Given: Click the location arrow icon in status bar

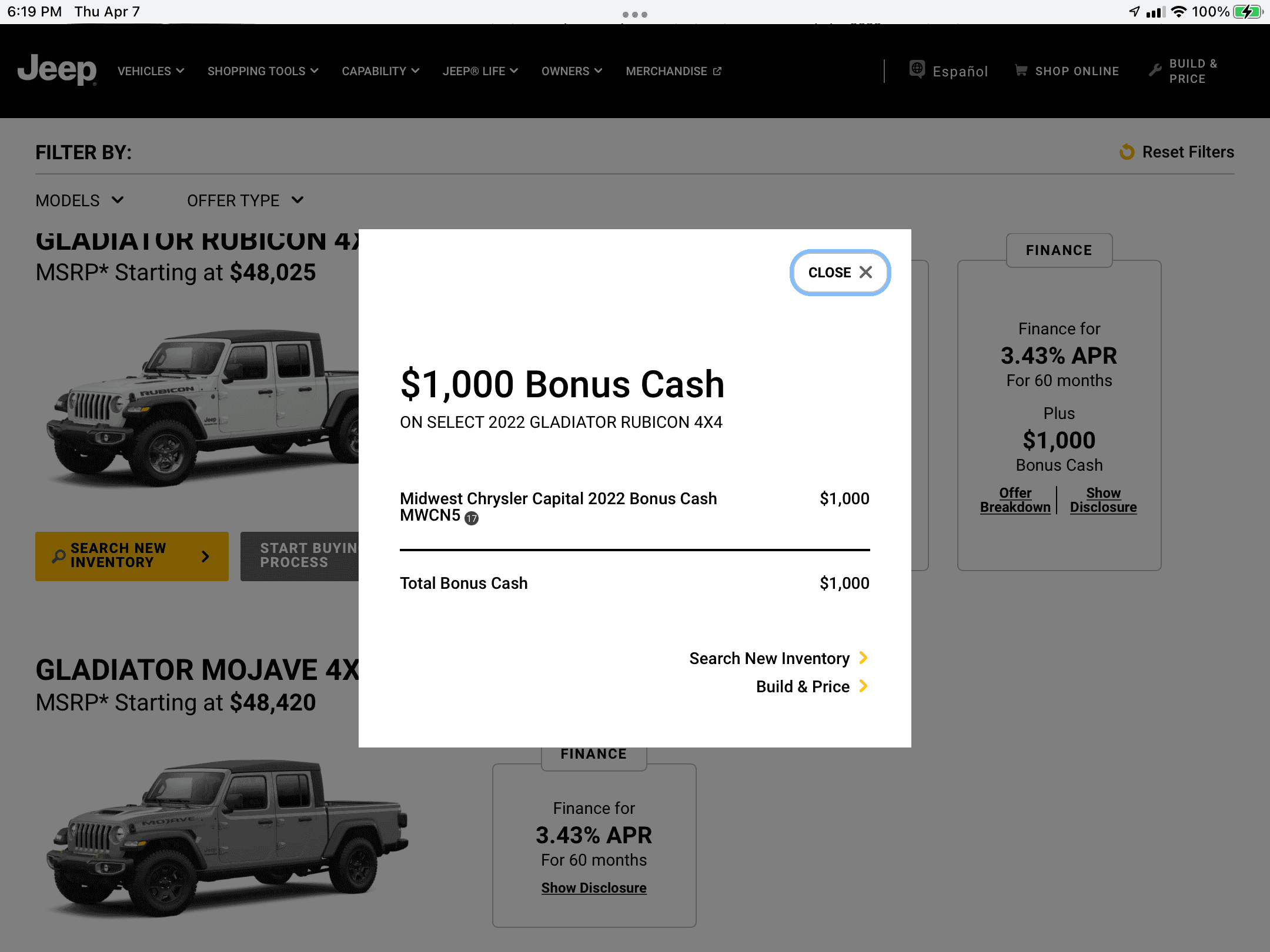Looking at the screenshot, I should (x=1134, y=12).
